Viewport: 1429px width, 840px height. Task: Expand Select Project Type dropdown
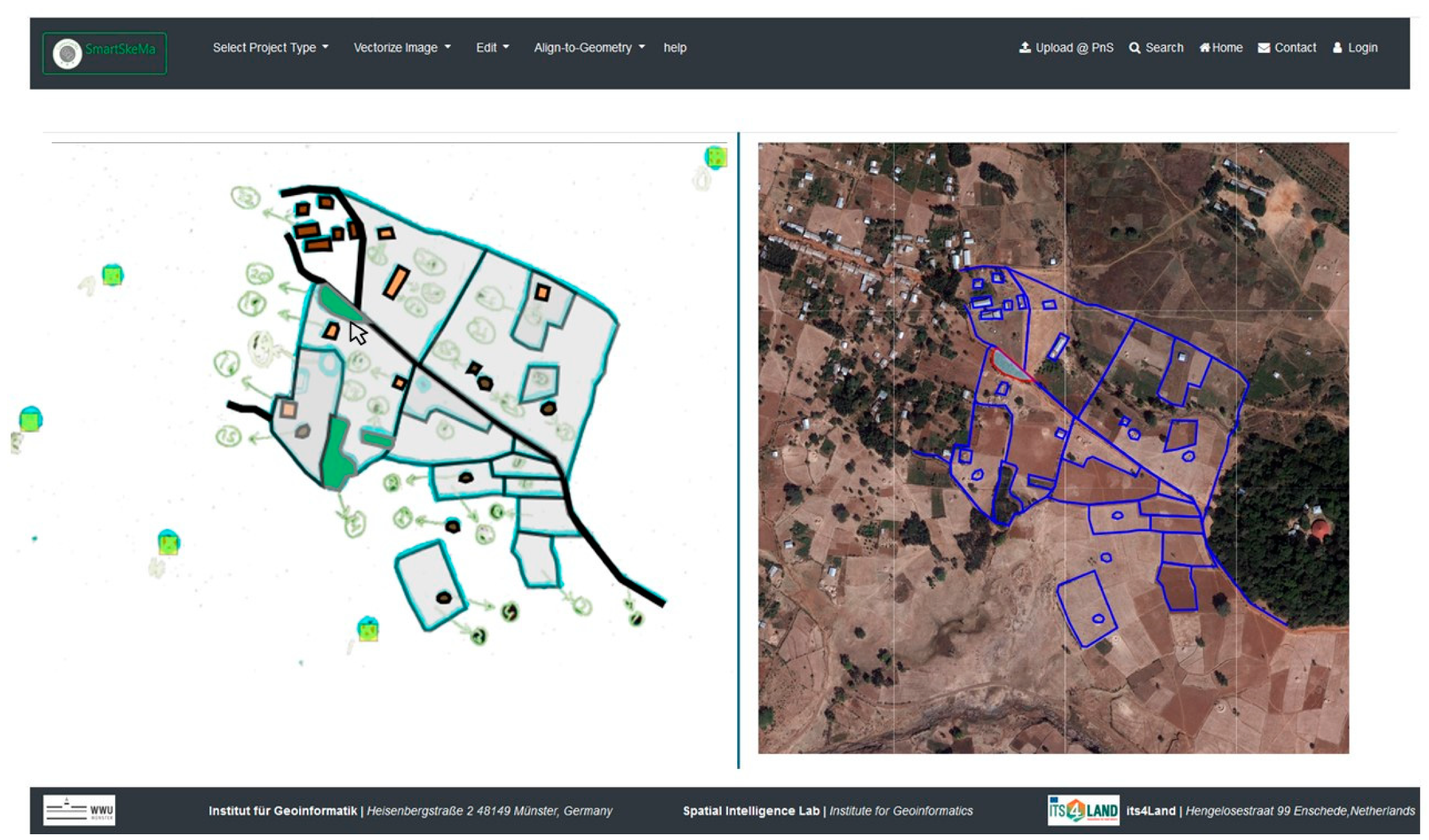tap(271, 48)
